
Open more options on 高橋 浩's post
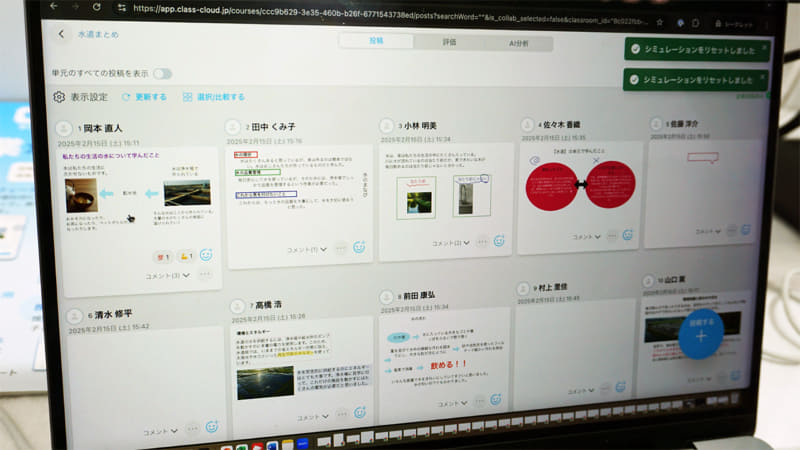(x=342, y=414)
